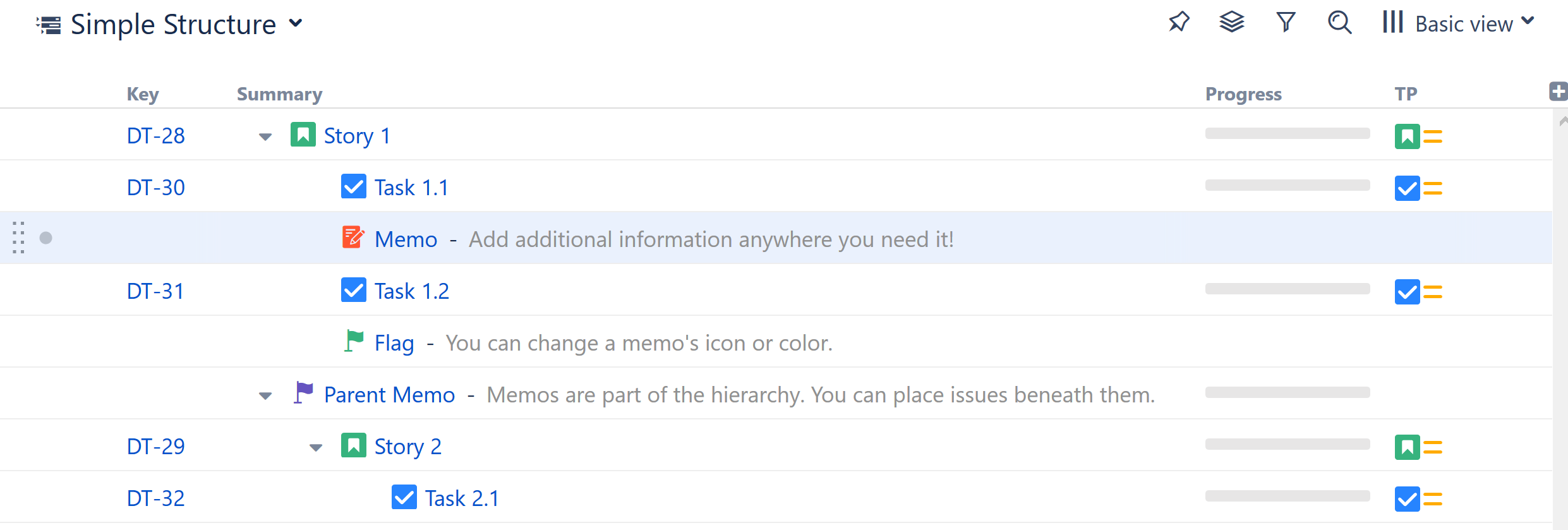Viewport: 1568px width, 530px height.
Task: Click the Task 1.2 progress bar
Action: click(x=1287, y=289)
